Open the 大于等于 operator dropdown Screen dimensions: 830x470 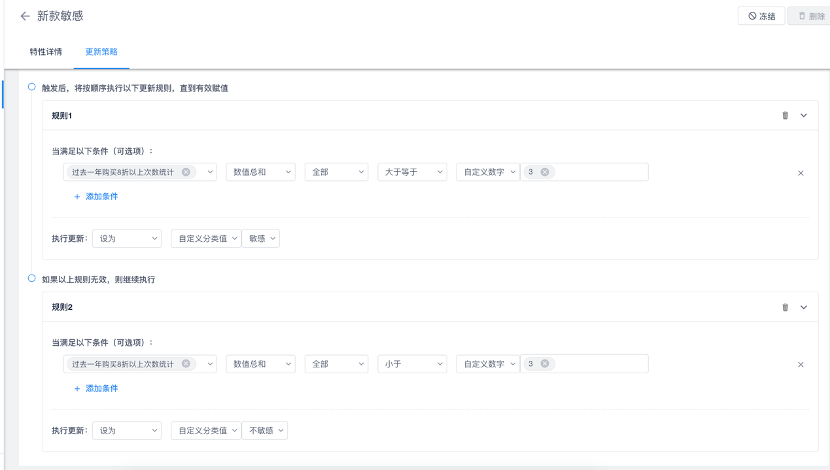coord(412,172)
